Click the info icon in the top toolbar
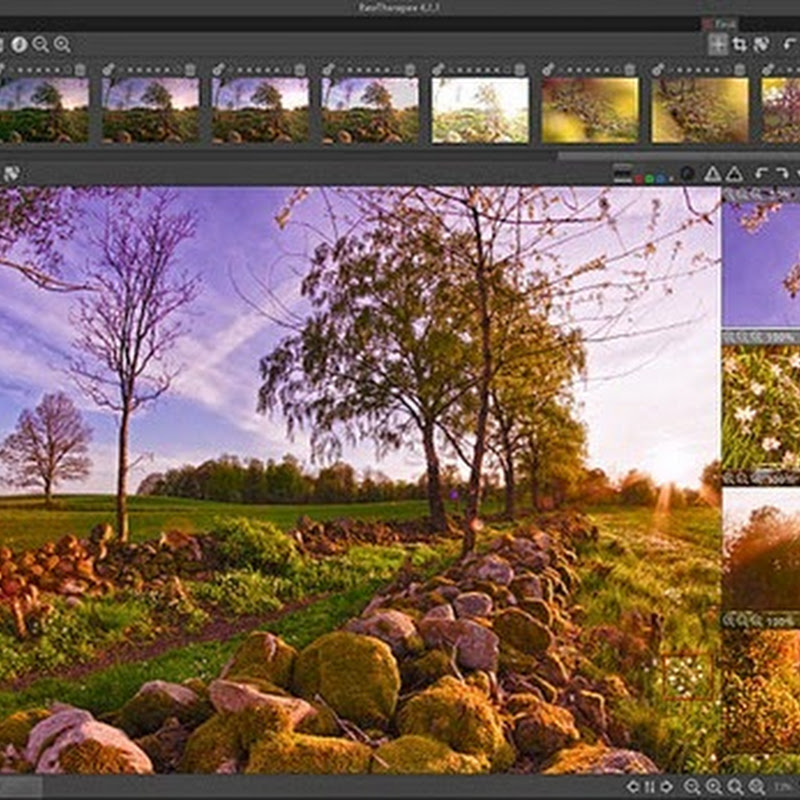Image resolution: width=800 pixels, height=800 pixels. coord(19,44)
